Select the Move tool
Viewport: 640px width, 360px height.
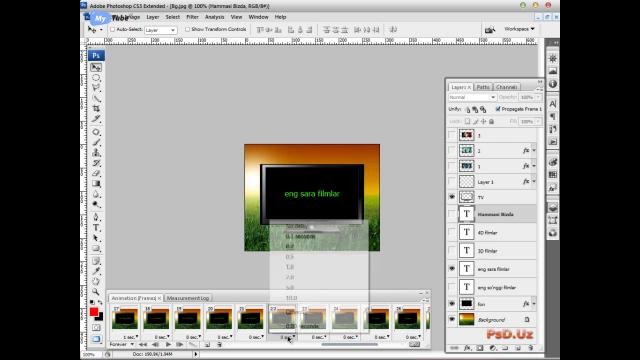96,67
